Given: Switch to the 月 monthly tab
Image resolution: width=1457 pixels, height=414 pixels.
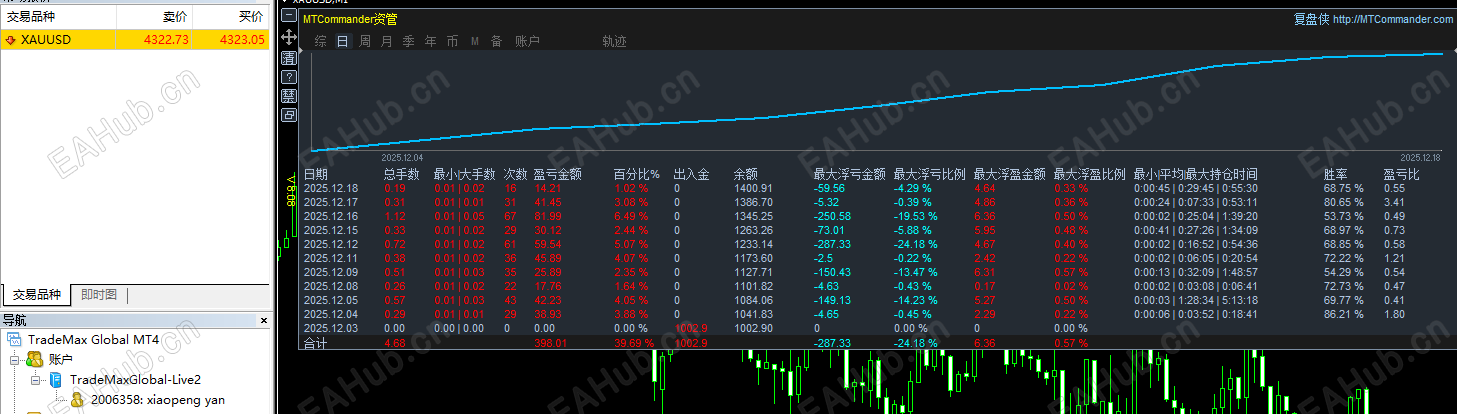Looking at the screenshot, I should coord(387,41).
